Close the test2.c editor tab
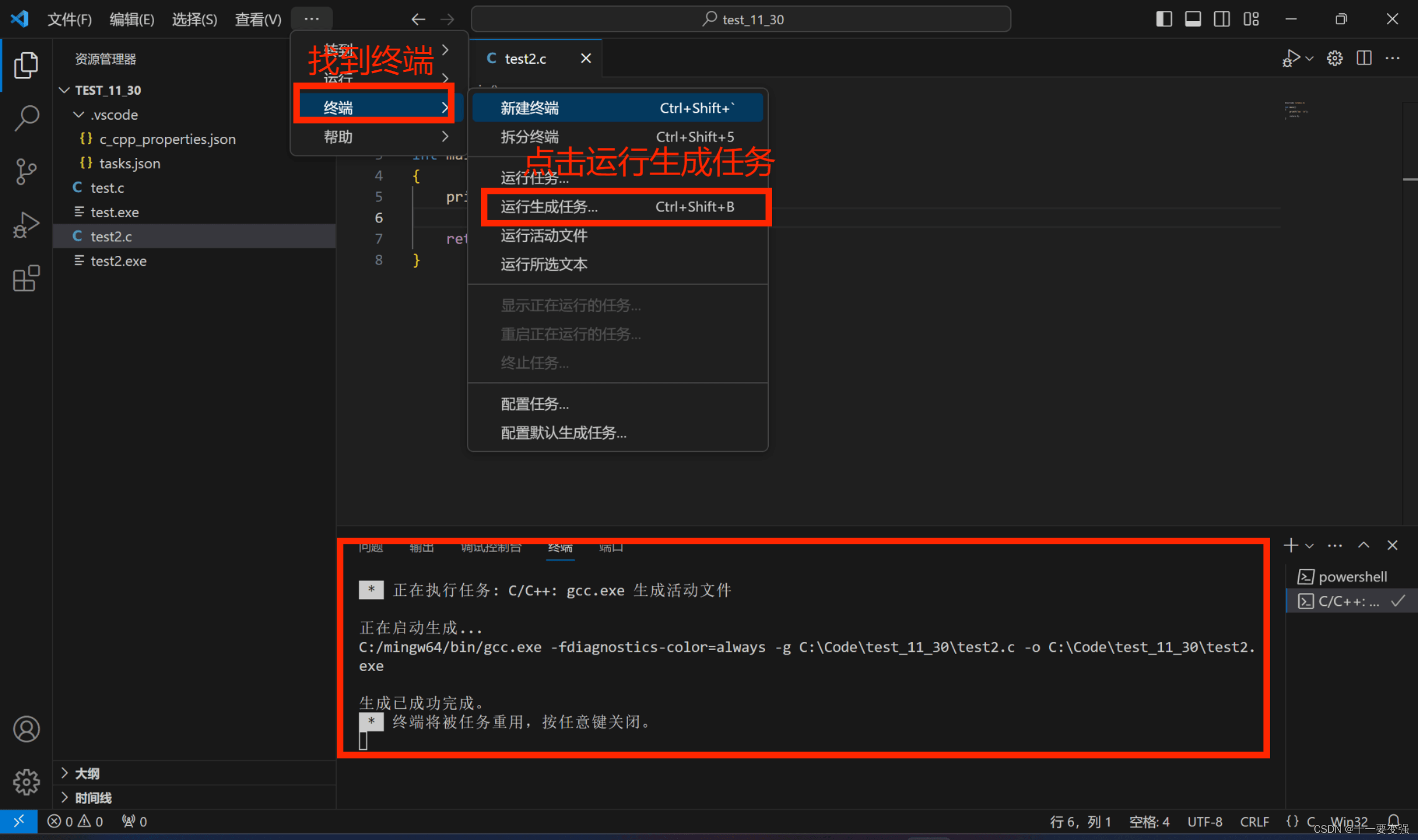 tap(586, 58)
